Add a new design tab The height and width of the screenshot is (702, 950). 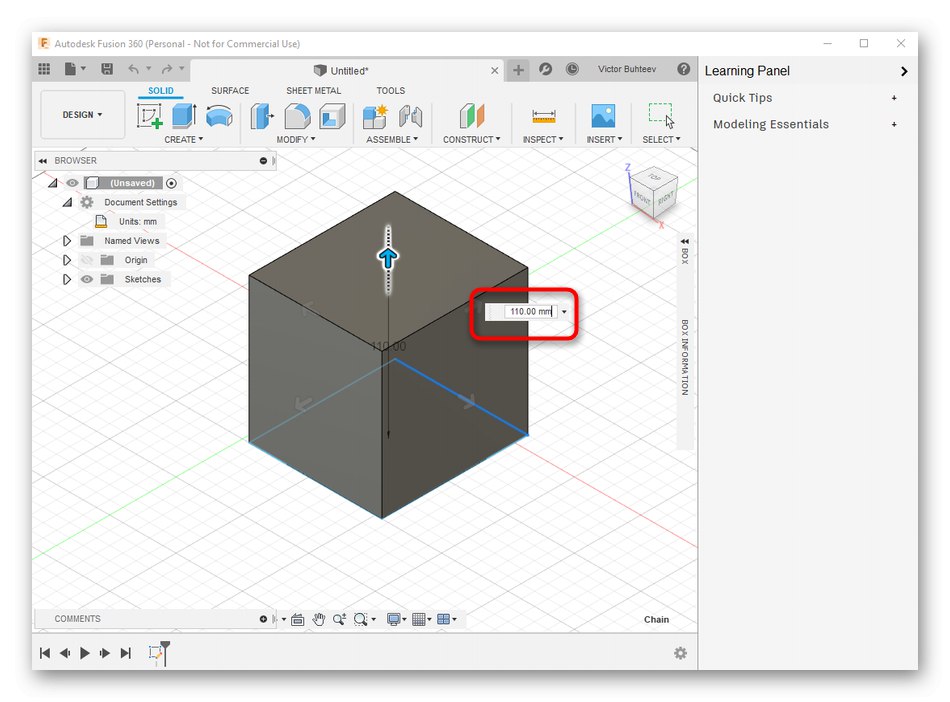pos(518,70)
